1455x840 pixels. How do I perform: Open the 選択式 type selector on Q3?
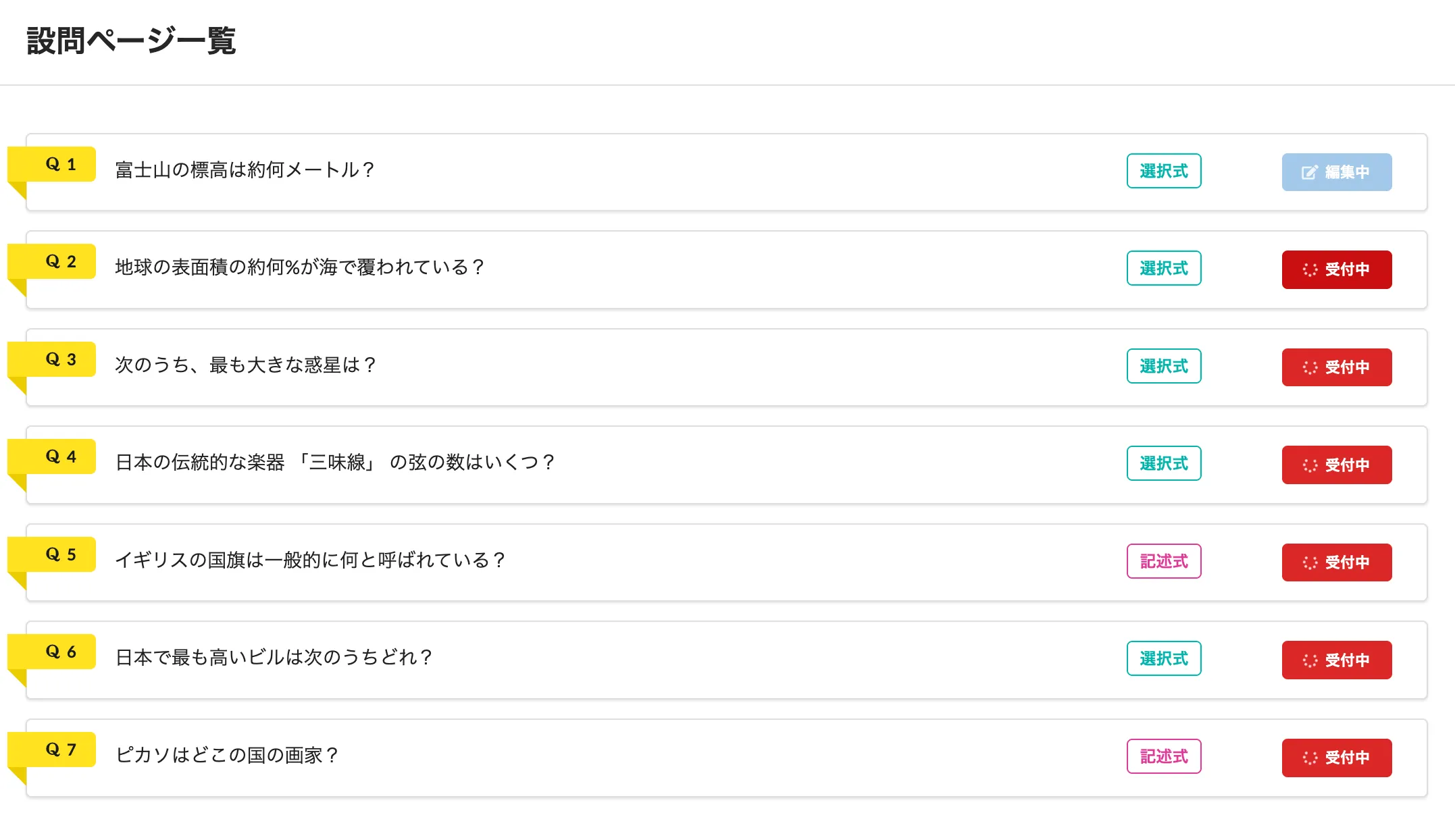(1163, 366)
